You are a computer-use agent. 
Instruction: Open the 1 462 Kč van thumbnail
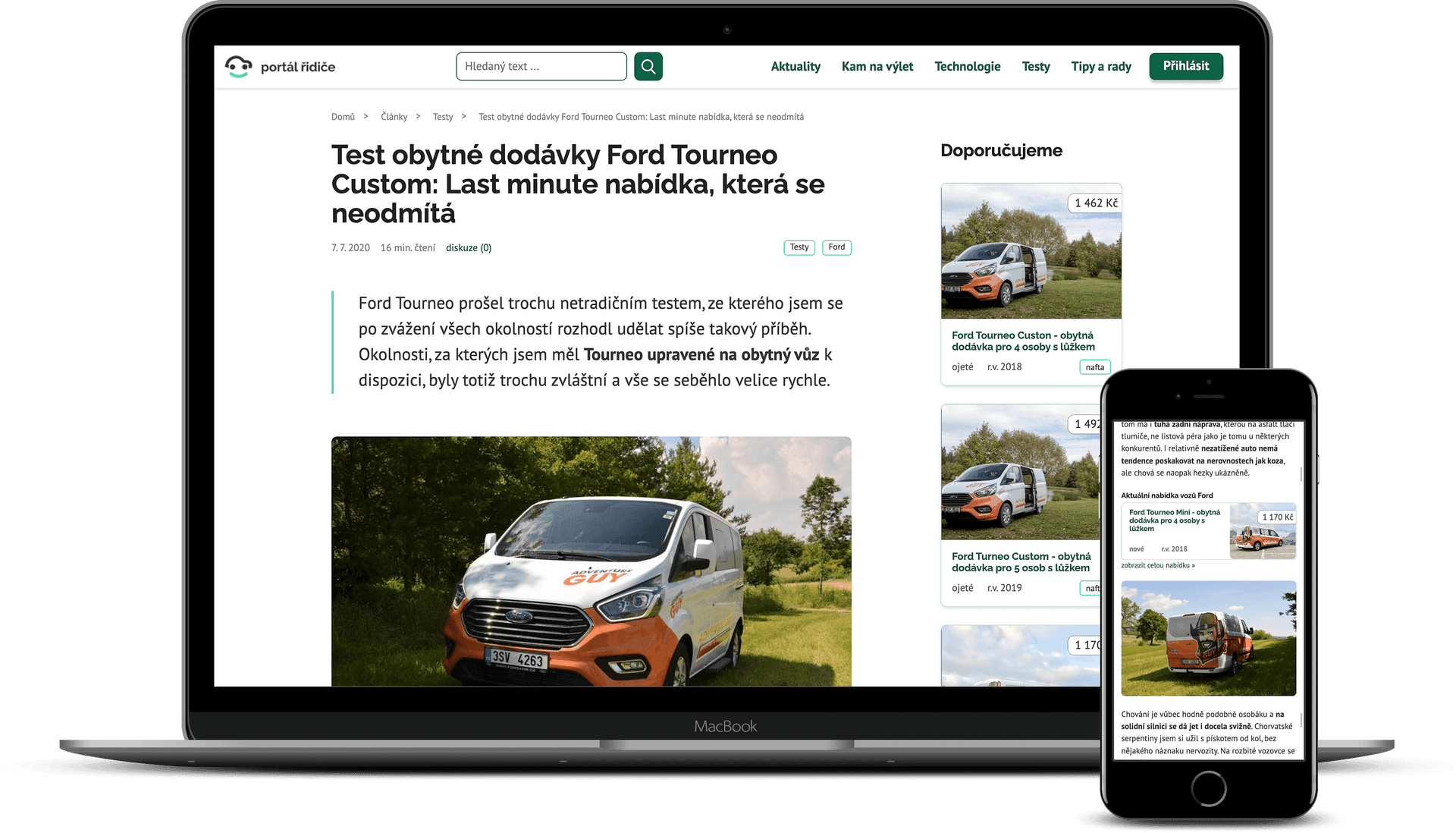[1031, 251]
